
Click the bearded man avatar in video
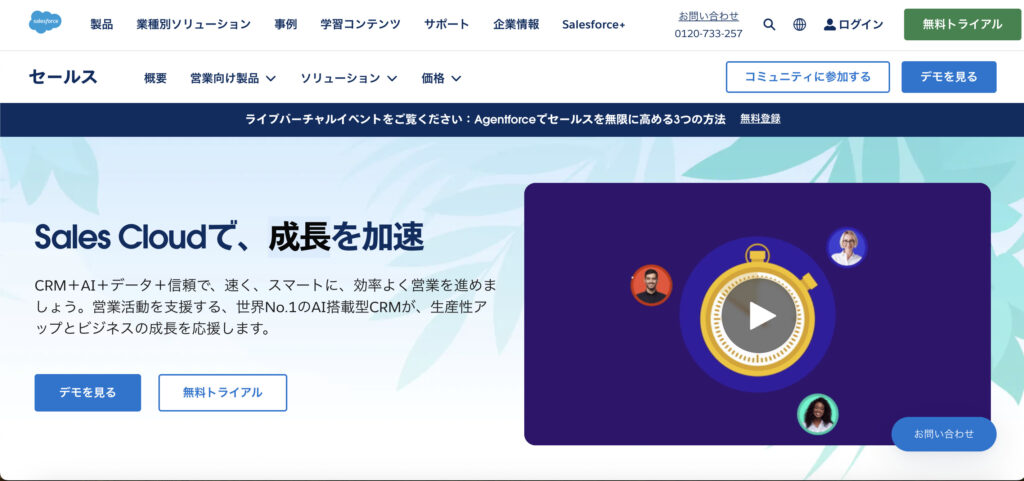pyautogui.click(x=651, y=285)
